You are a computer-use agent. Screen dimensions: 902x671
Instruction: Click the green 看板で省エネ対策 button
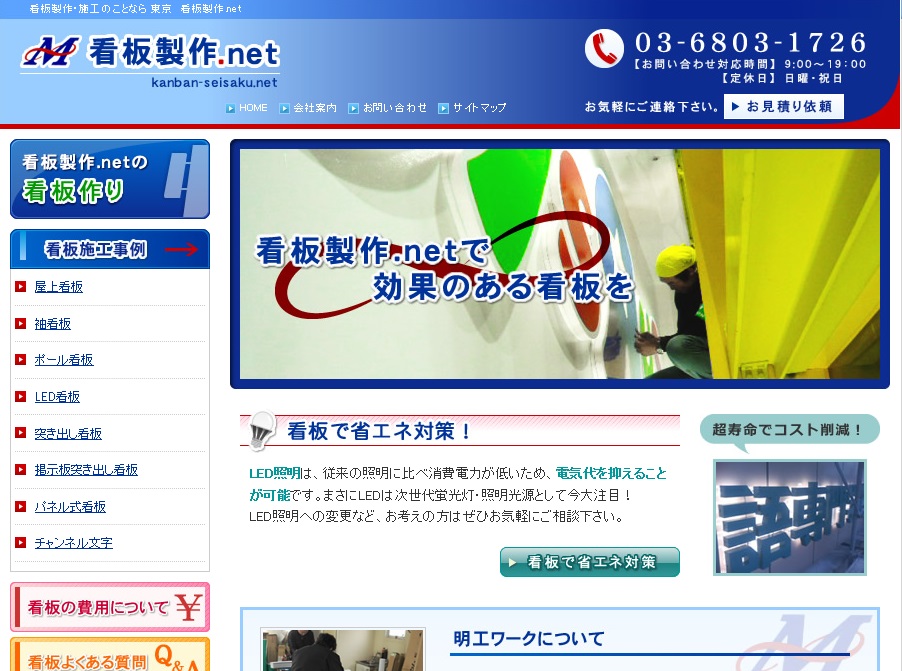pyautogui.click(x=590, y=562)
